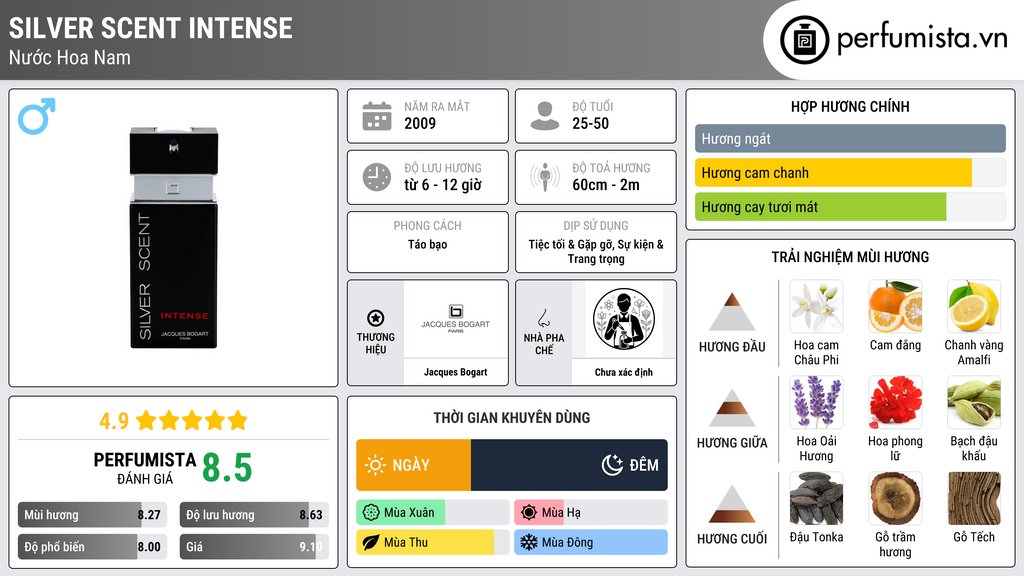The image size is (1024, 576).
Task: Click the Jacques Bogart brand name label
Action: pos(455,372)
